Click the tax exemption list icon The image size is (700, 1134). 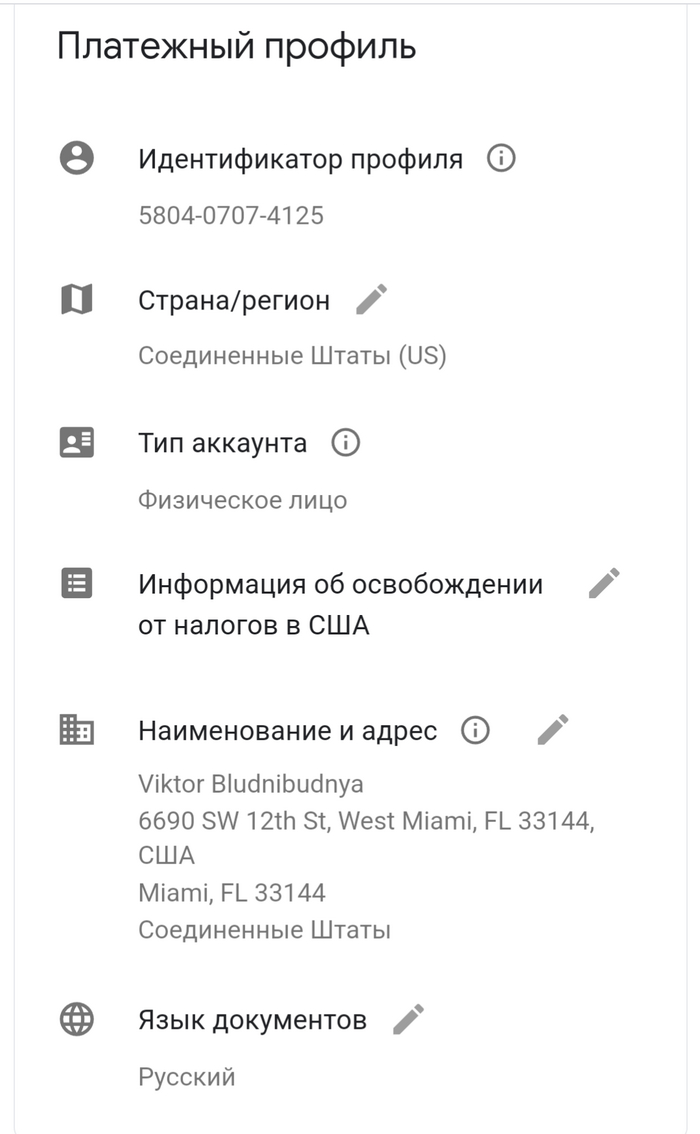[77, 584]
